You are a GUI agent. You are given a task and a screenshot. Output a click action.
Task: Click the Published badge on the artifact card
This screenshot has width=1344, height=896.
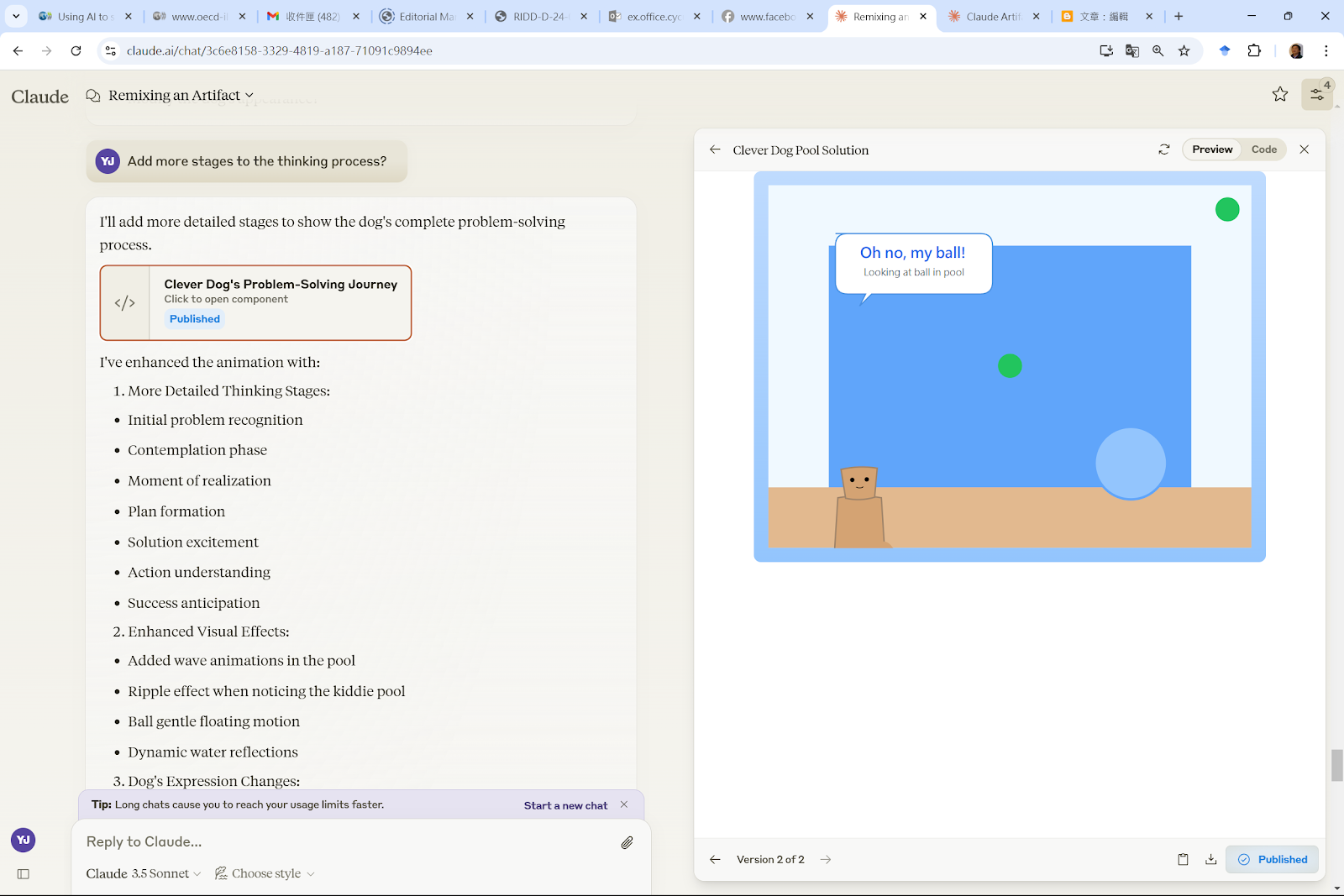pos(195,319)
